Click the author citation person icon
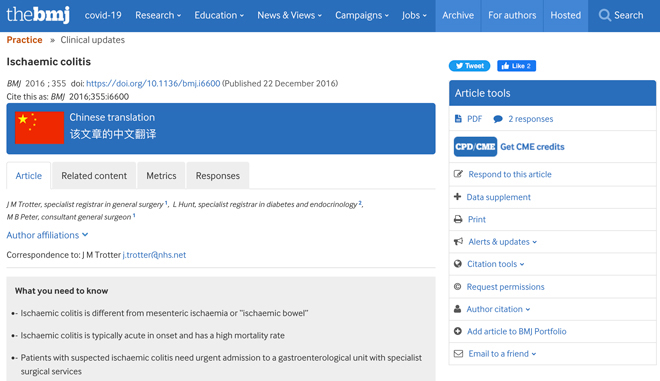Screen dimensions: 660x381 point(458,309)
